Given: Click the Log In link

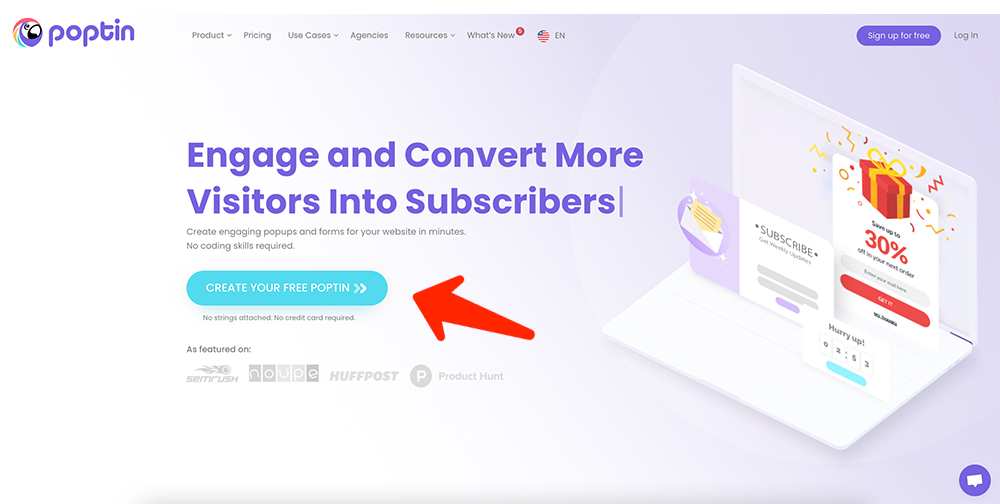Looking at the screenshot, I should 966,36.
